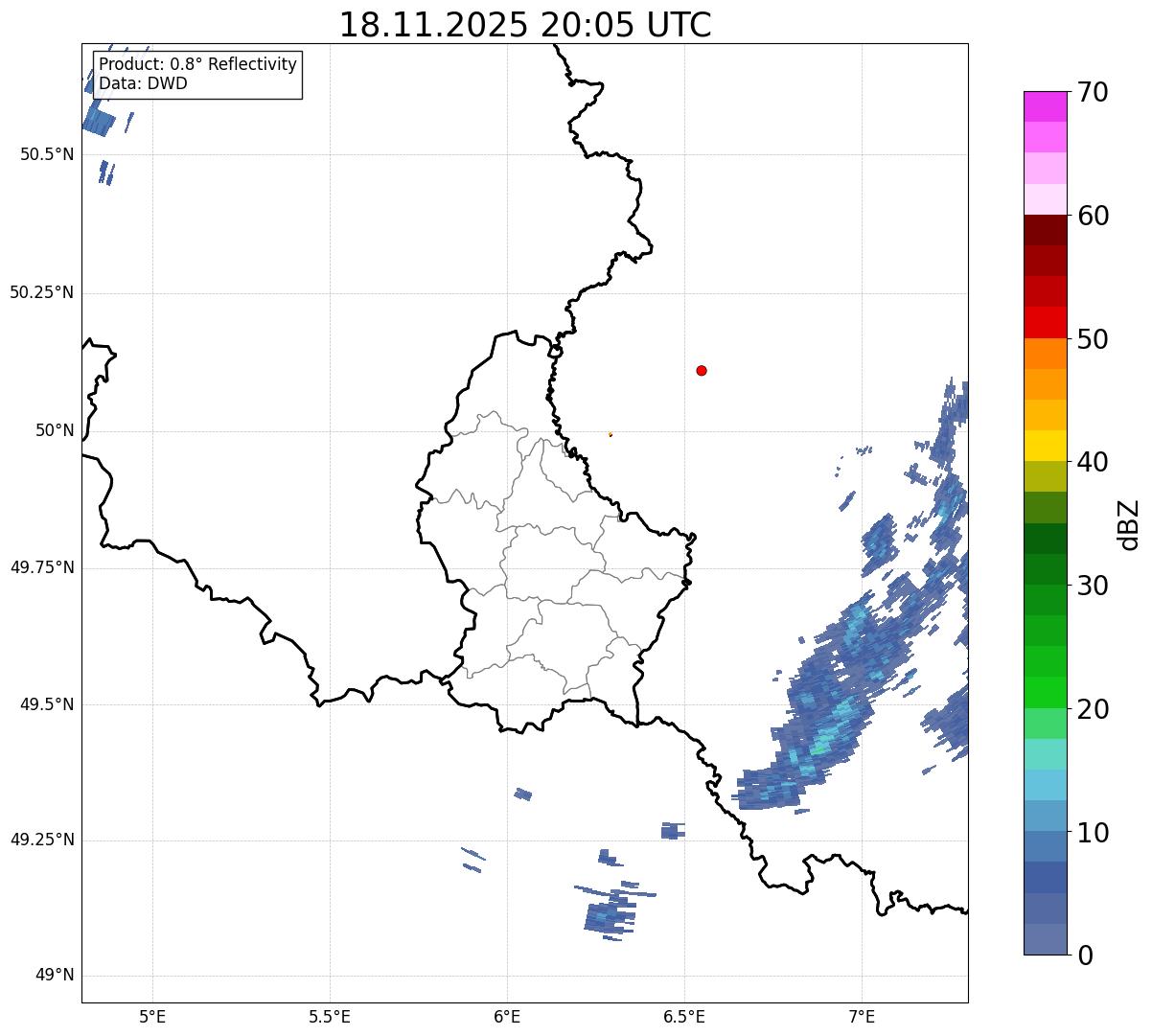
Task: Click the 6°E longitude label
Action: (507, 1018)
